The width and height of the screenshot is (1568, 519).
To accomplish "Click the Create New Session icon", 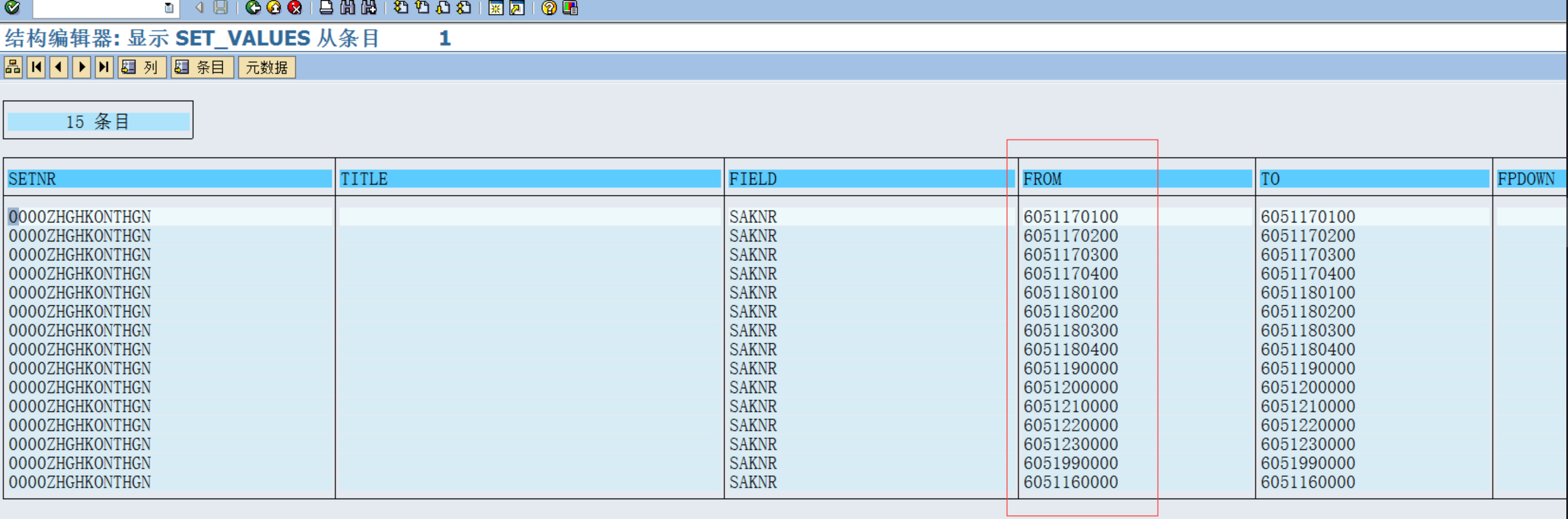I will coord(496,7).
